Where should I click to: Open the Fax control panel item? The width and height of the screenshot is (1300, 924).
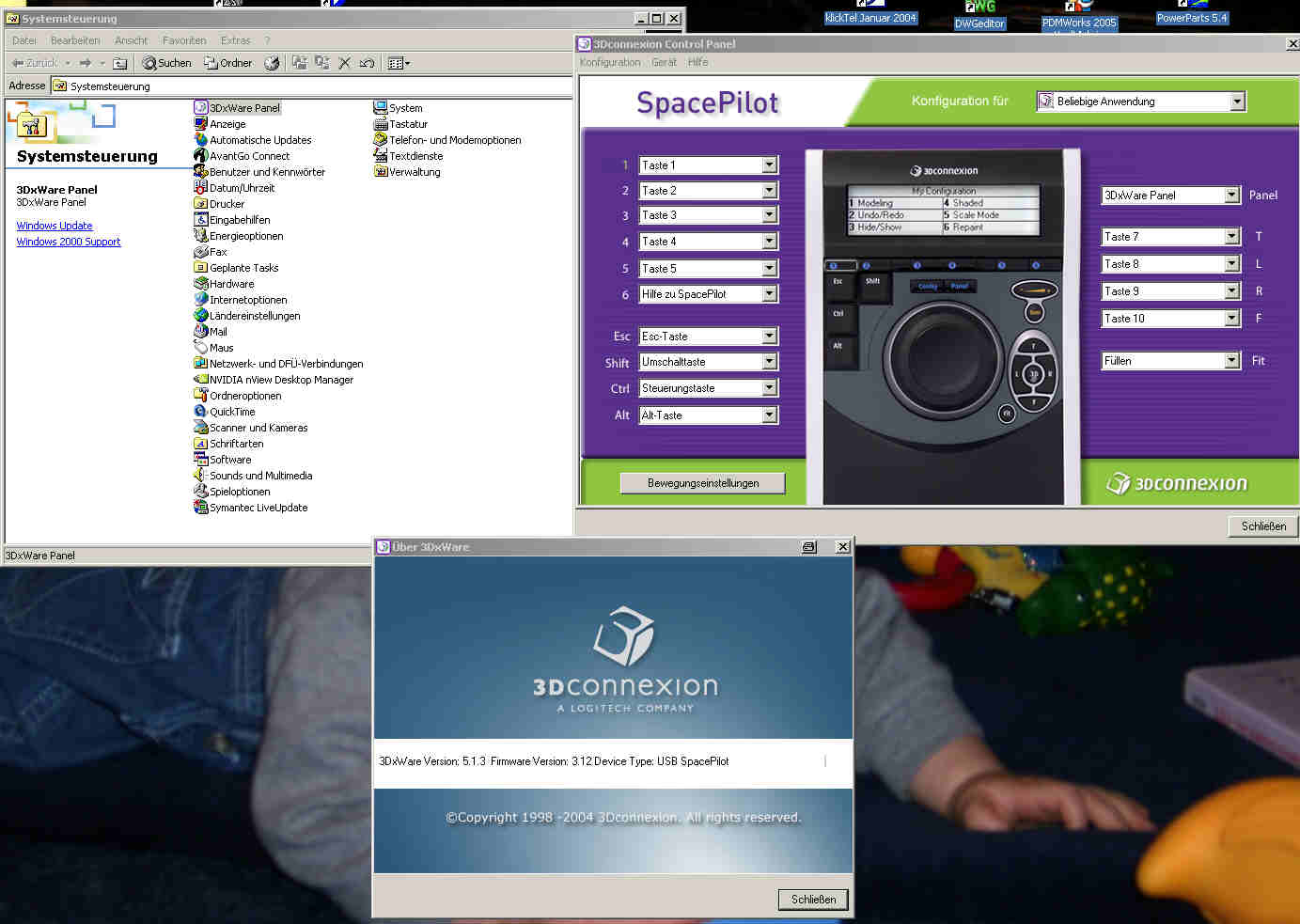point(211,252)
